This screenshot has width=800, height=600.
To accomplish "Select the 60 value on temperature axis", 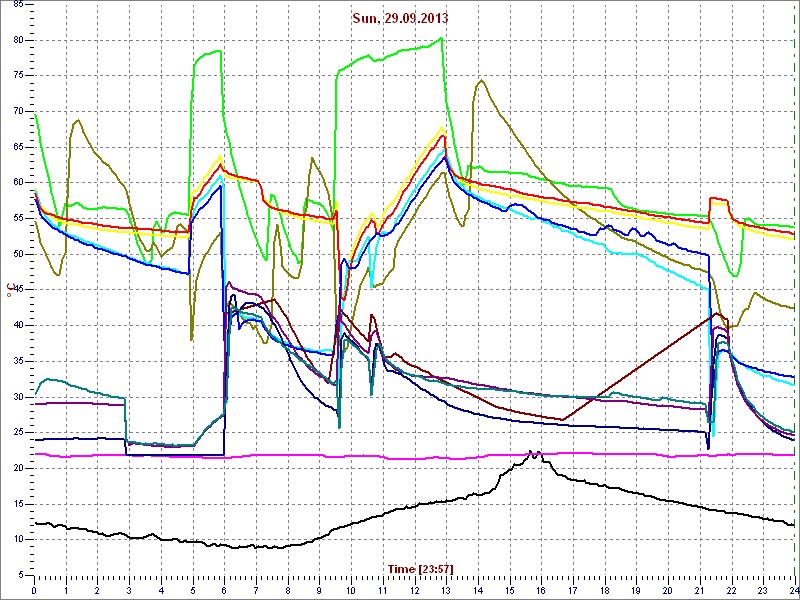I will (x=18, y=183).
